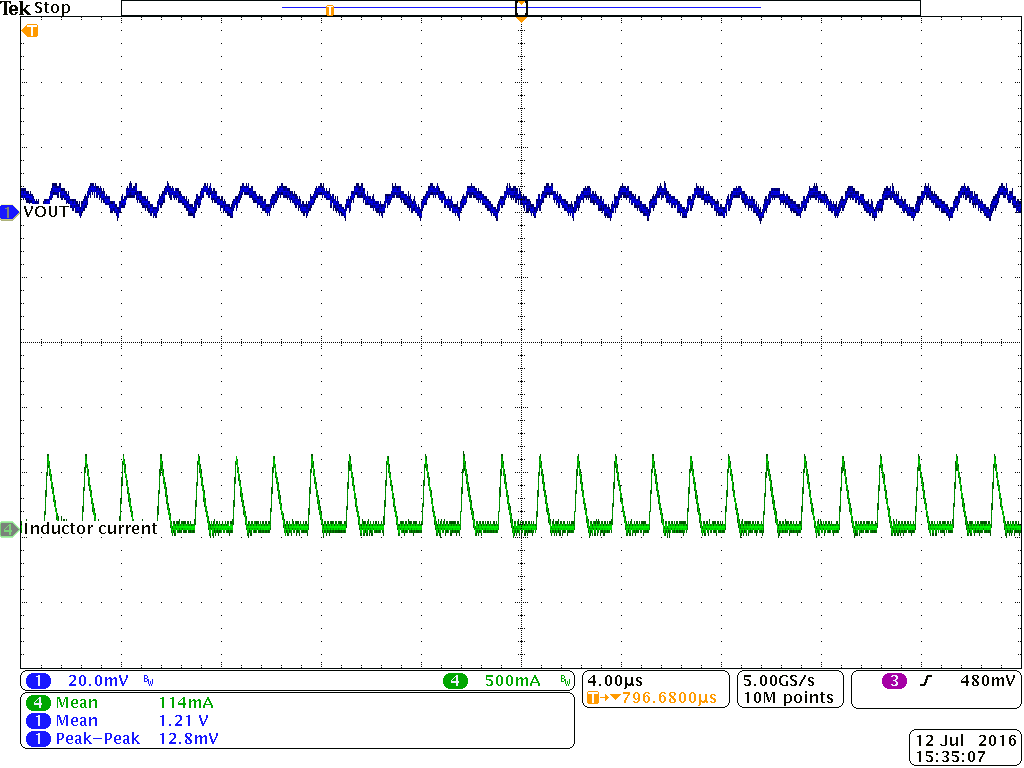Click the bandwidth limit icon next to 500mA
This screenshot has width=1024, height=768.
point(565,681)
